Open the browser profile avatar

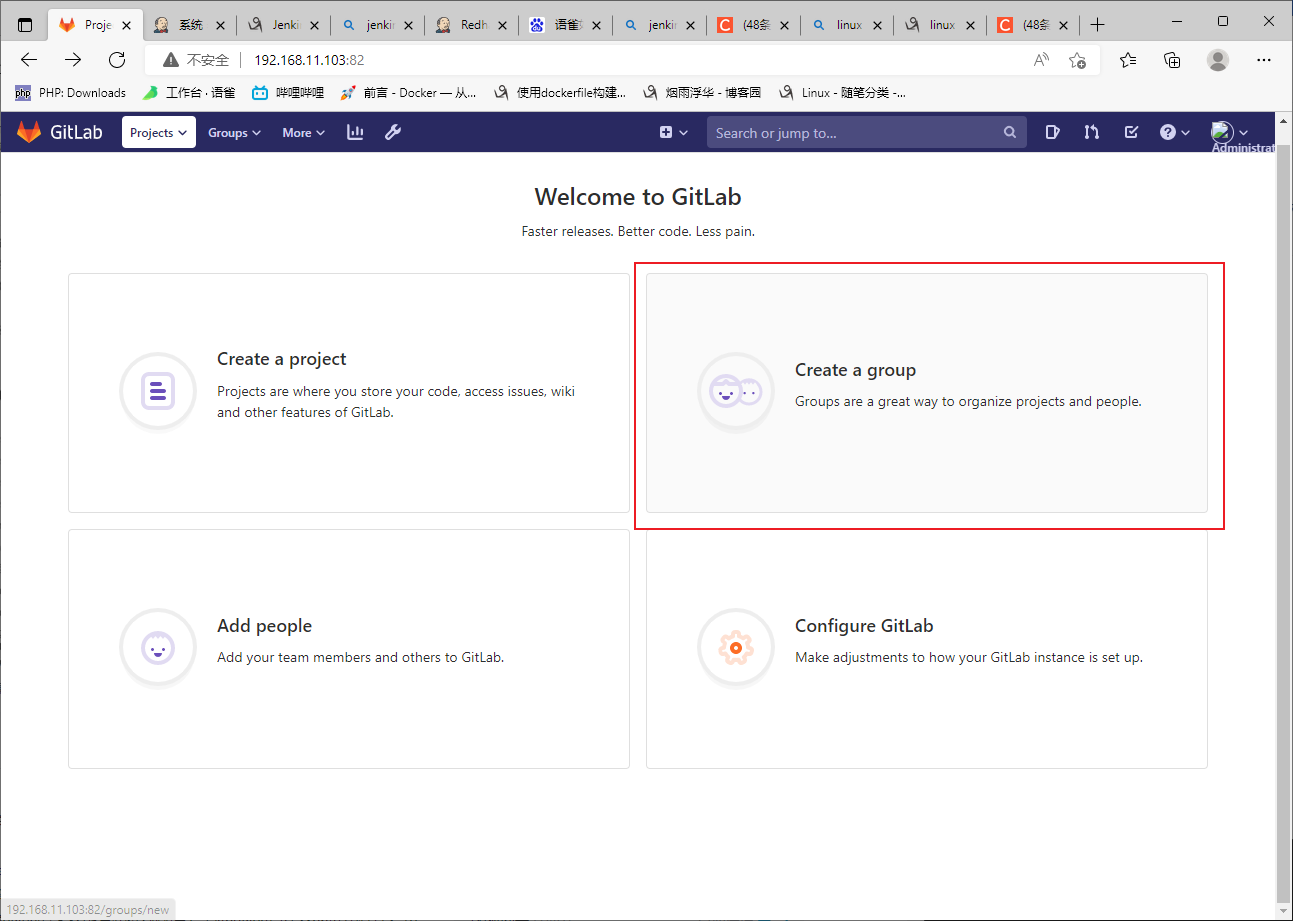click(1218, 60)
